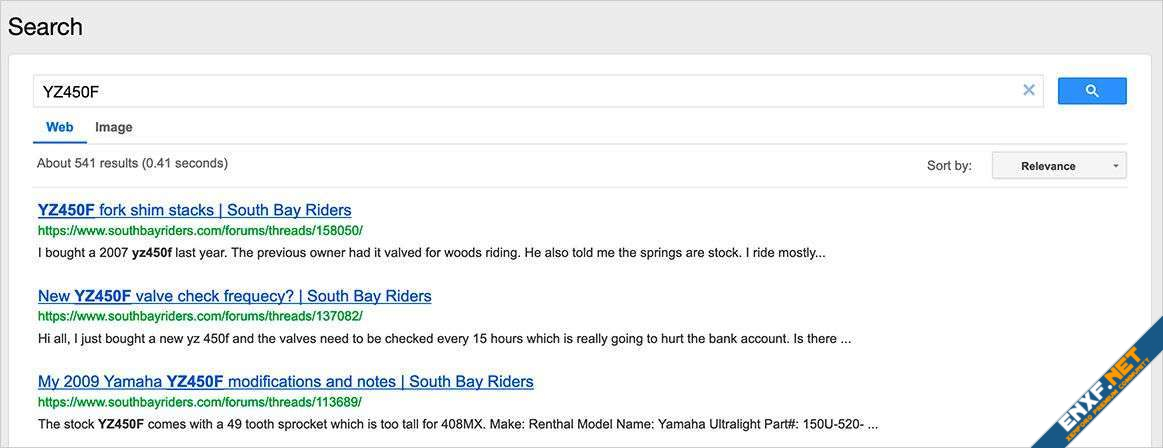Viewport: 1163px width, 448px height.
Task: Click the "About 541 results" count text
Action: (132, 163)
